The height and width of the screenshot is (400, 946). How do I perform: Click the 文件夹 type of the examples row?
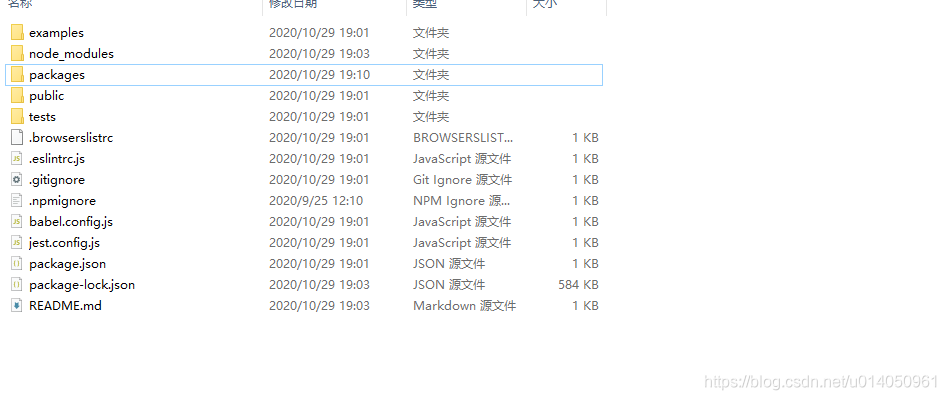431,33
